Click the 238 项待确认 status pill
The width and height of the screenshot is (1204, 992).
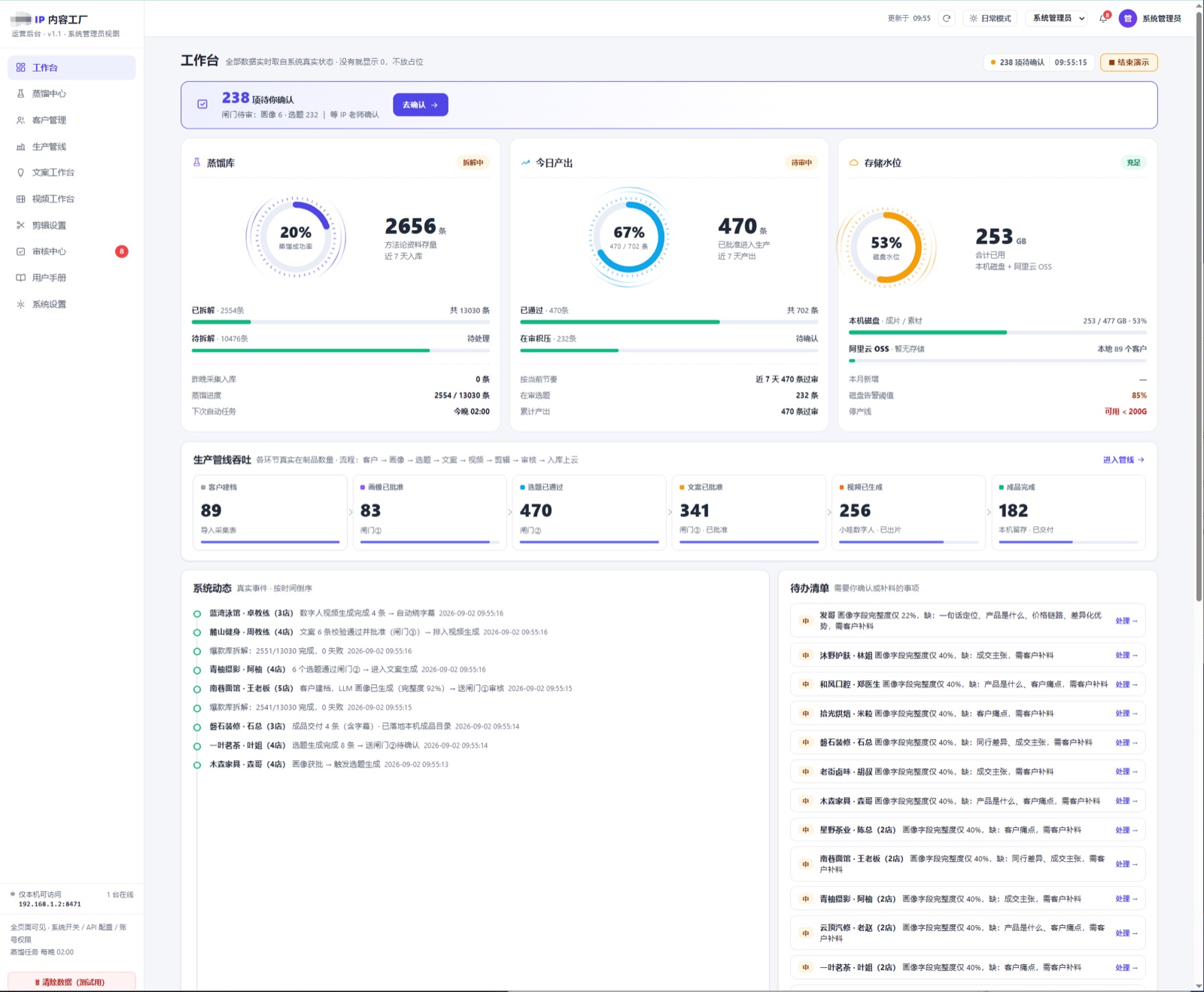pos(1039,62)
